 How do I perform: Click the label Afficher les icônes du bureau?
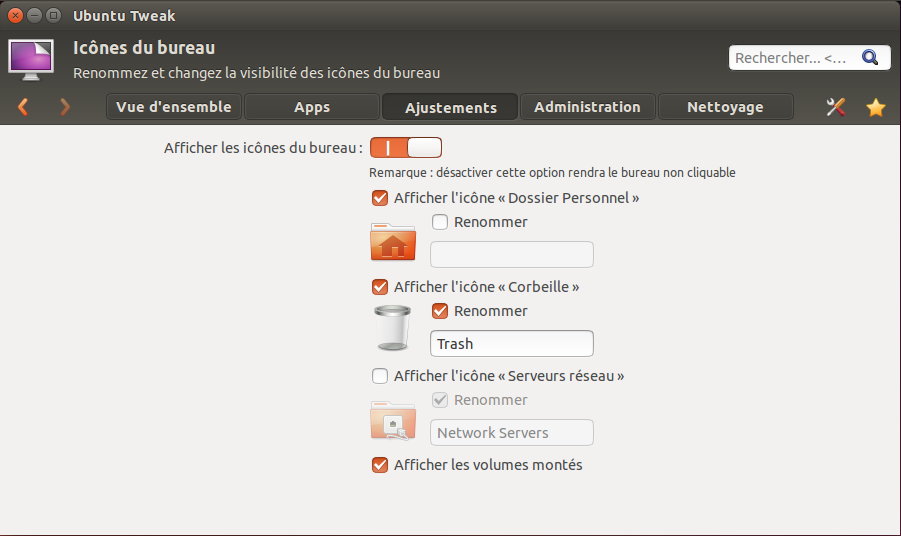pyautogui.click(x=263, y=148)
